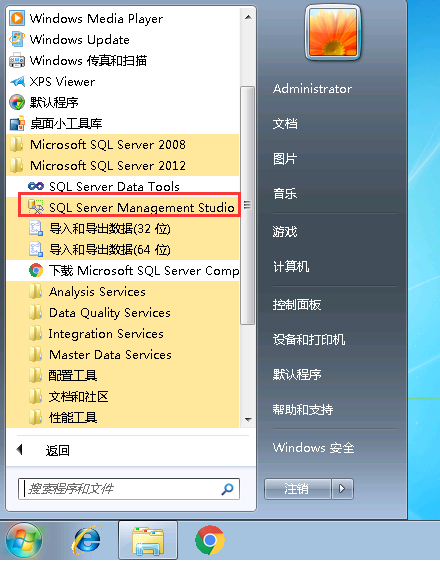
Task: Open shutdown options arrow next to 注销
Action: [x=343, y=489]
